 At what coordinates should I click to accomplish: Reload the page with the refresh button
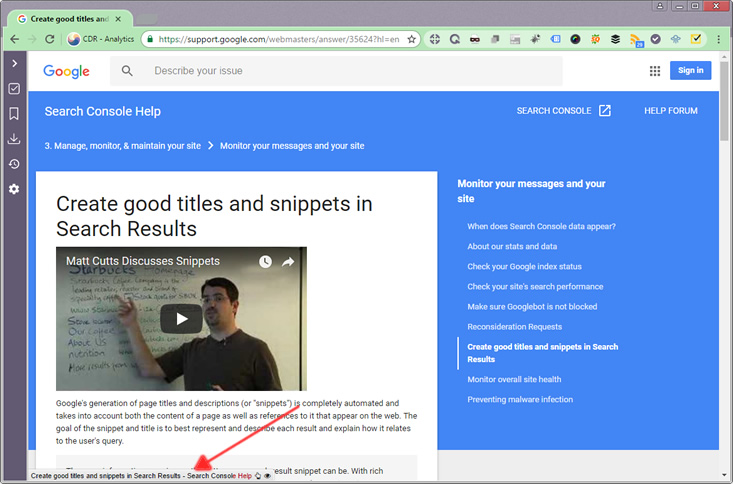coord(50,39)
